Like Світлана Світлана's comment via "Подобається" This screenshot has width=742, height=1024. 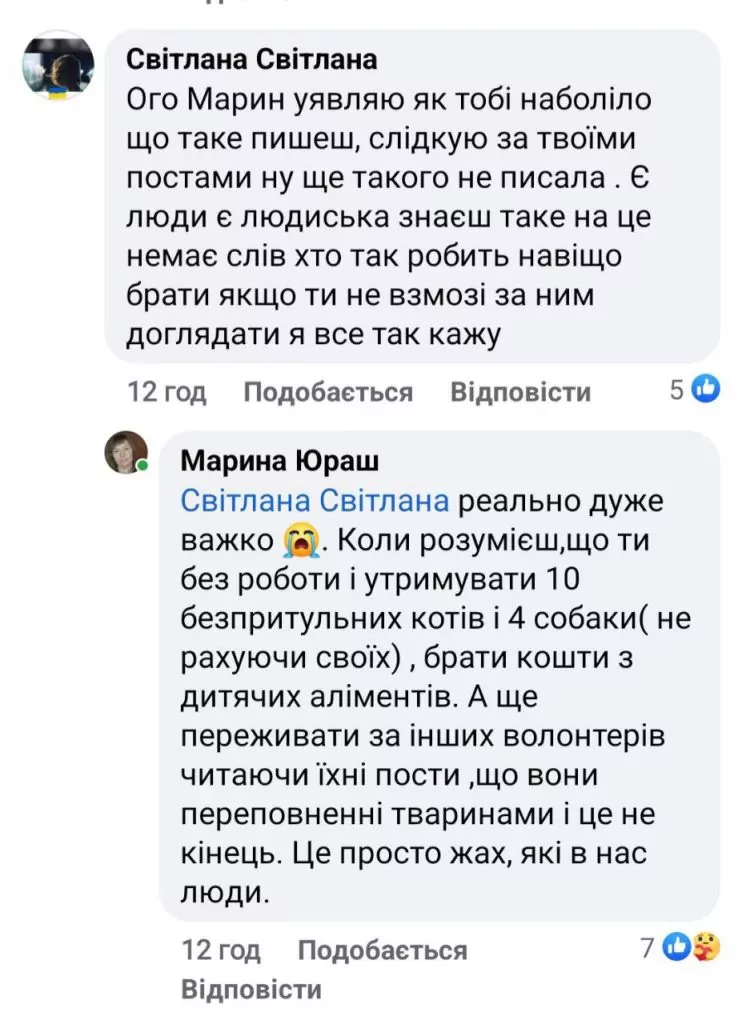point(328,392)
